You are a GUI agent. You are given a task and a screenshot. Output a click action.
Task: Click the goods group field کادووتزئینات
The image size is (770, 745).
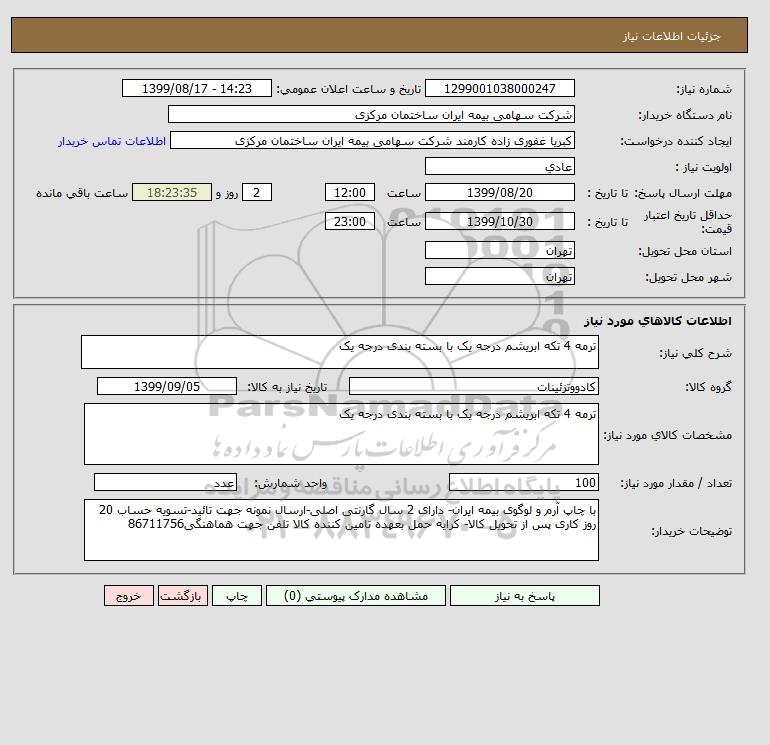tap(473, 386)
